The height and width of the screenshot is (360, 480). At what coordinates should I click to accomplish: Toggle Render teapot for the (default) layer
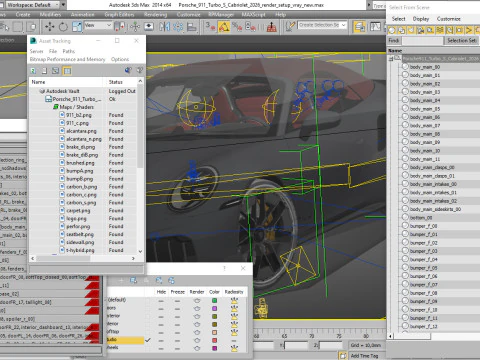[x=197, y=301]
